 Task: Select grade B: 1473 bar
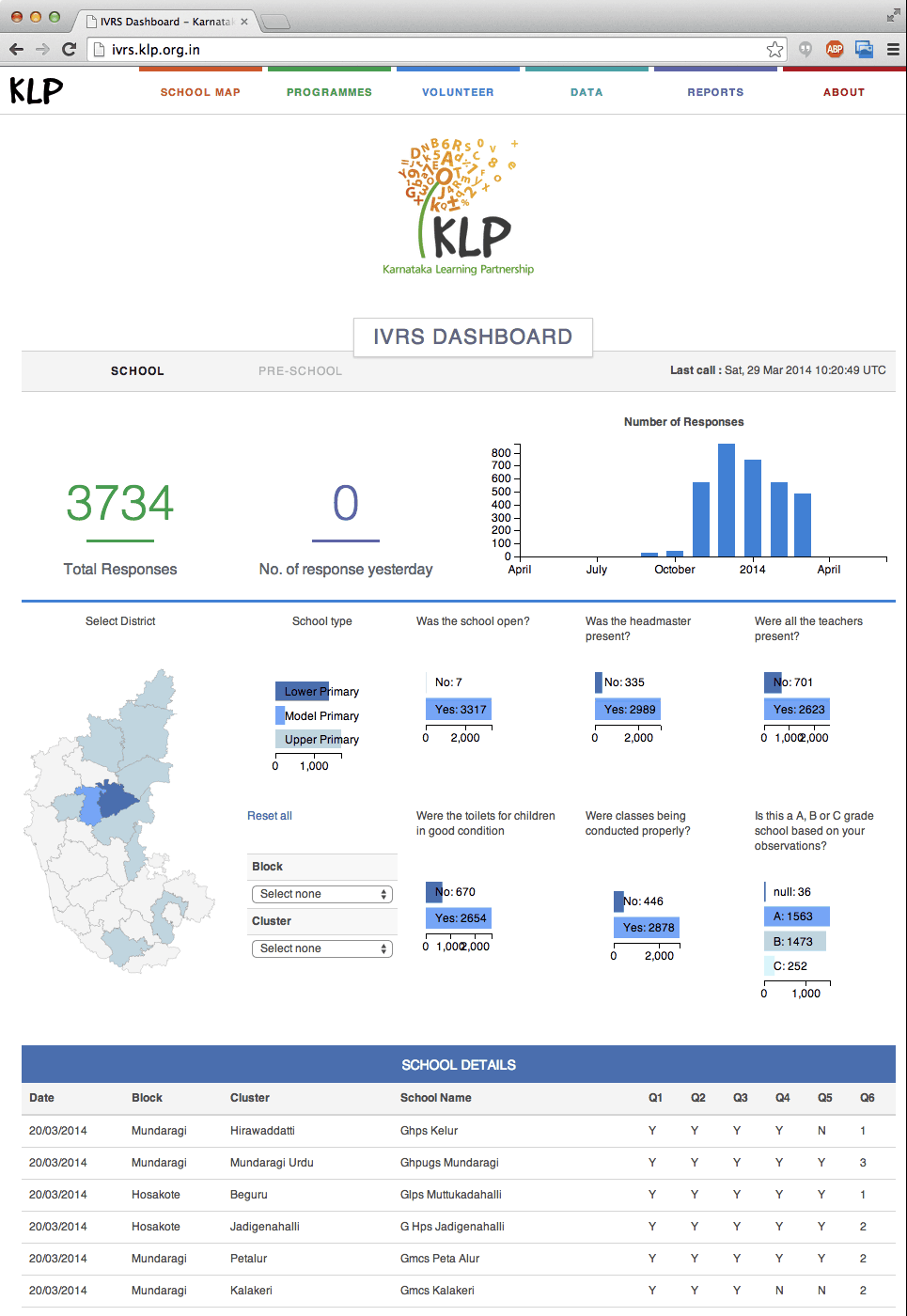point(795,941)
